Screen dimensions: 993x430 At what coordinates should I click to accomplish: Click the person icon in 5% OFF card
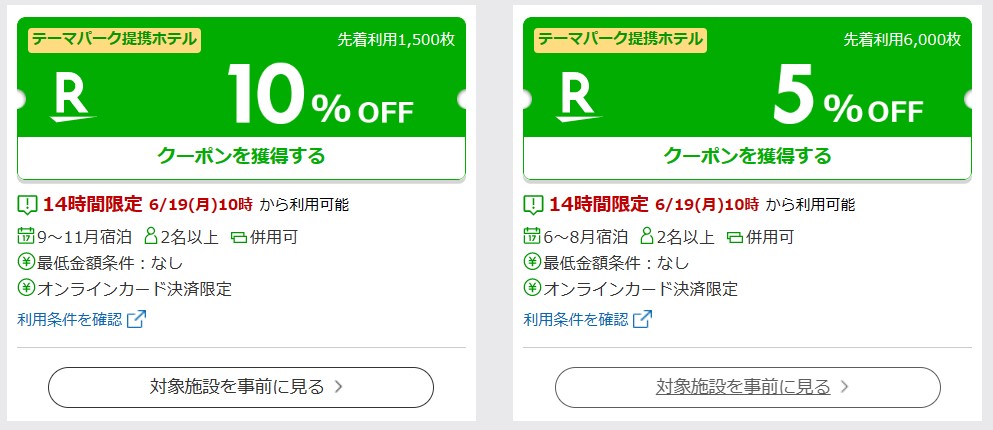[x=647, y=237]
